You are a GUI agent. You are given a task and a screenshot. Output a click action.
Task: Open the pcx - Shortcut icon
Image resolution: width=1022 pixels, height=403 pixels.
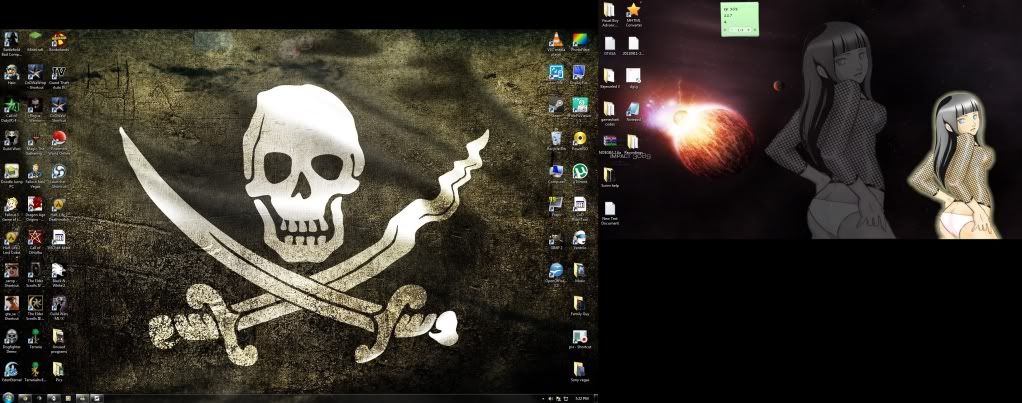[579, 338]
